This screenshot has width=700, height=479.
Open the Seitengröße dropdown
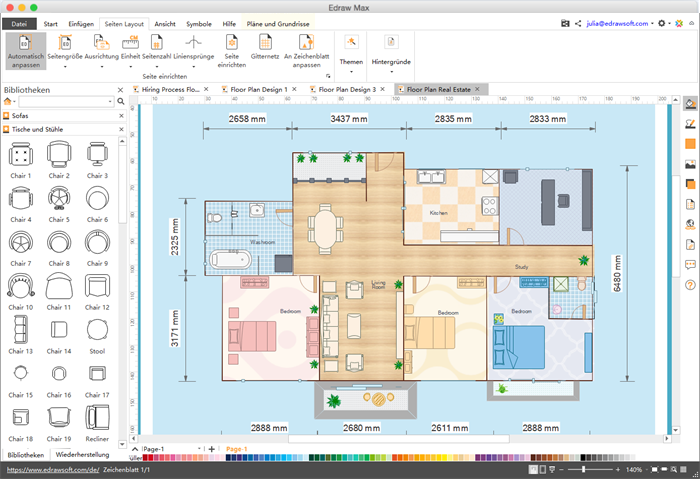pos(66,48)
